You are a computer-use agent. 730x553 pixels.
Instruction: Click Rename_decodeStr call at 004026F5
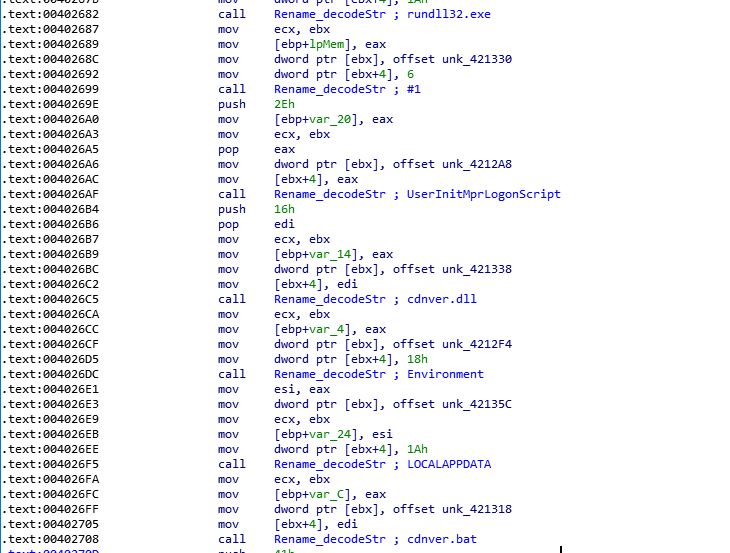(330, 464)
